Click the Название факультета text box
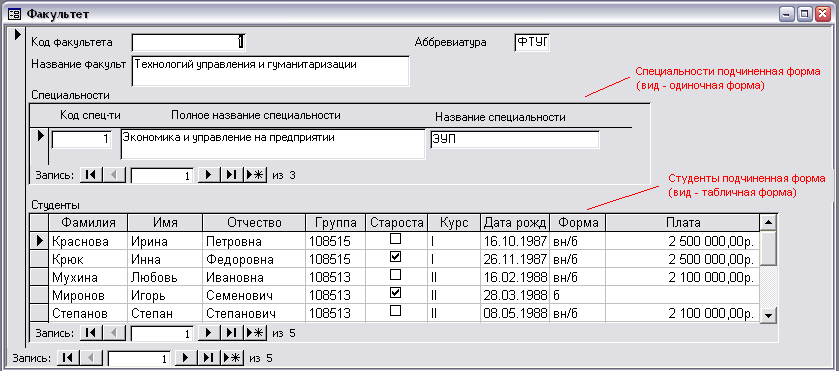 click(270, 71)
